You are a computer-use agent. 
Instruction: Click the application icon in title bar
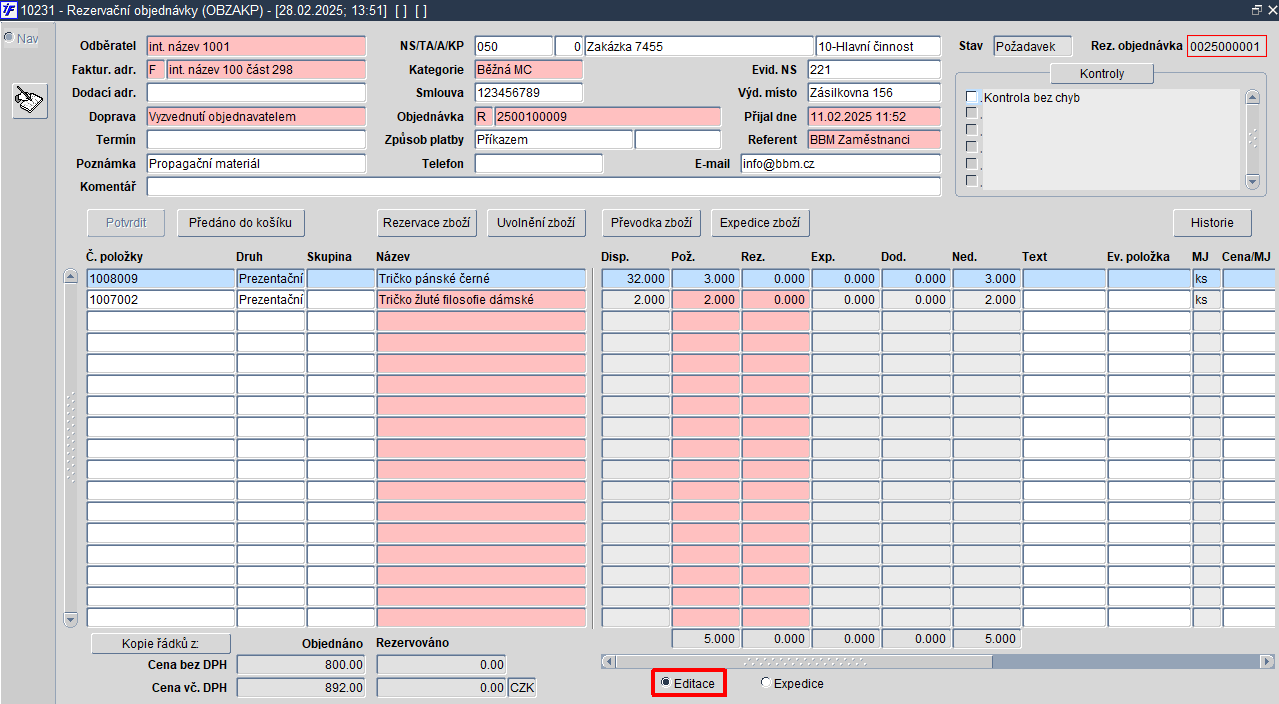tap(9, 9)
